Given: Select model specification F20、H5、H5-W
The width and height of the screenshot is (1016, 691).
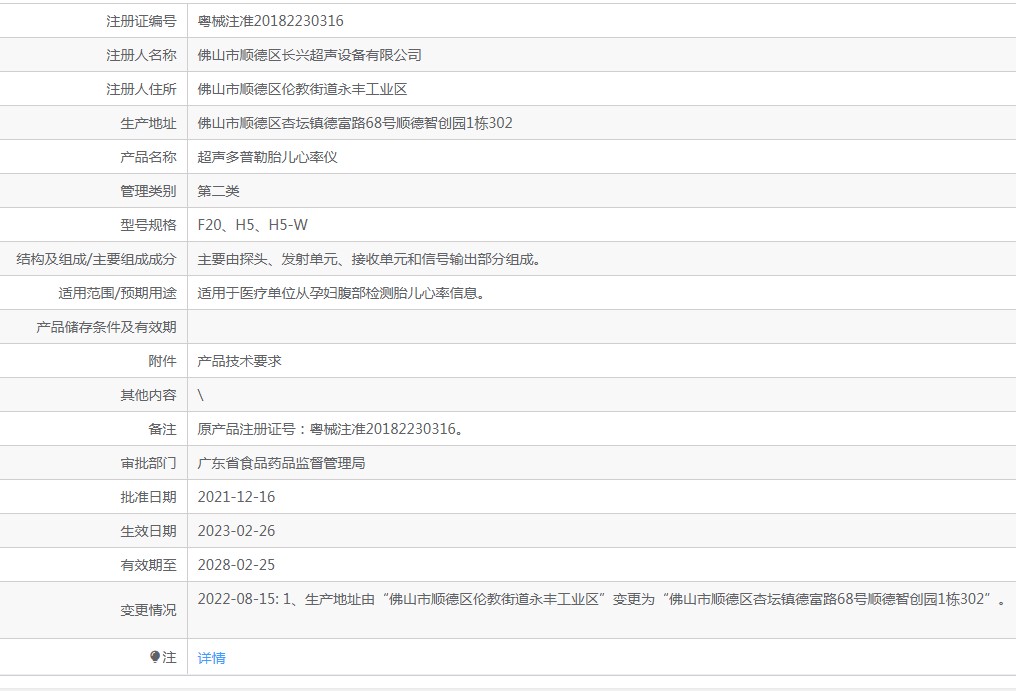Looking at the screenshot, I should (x=253, y=225).
